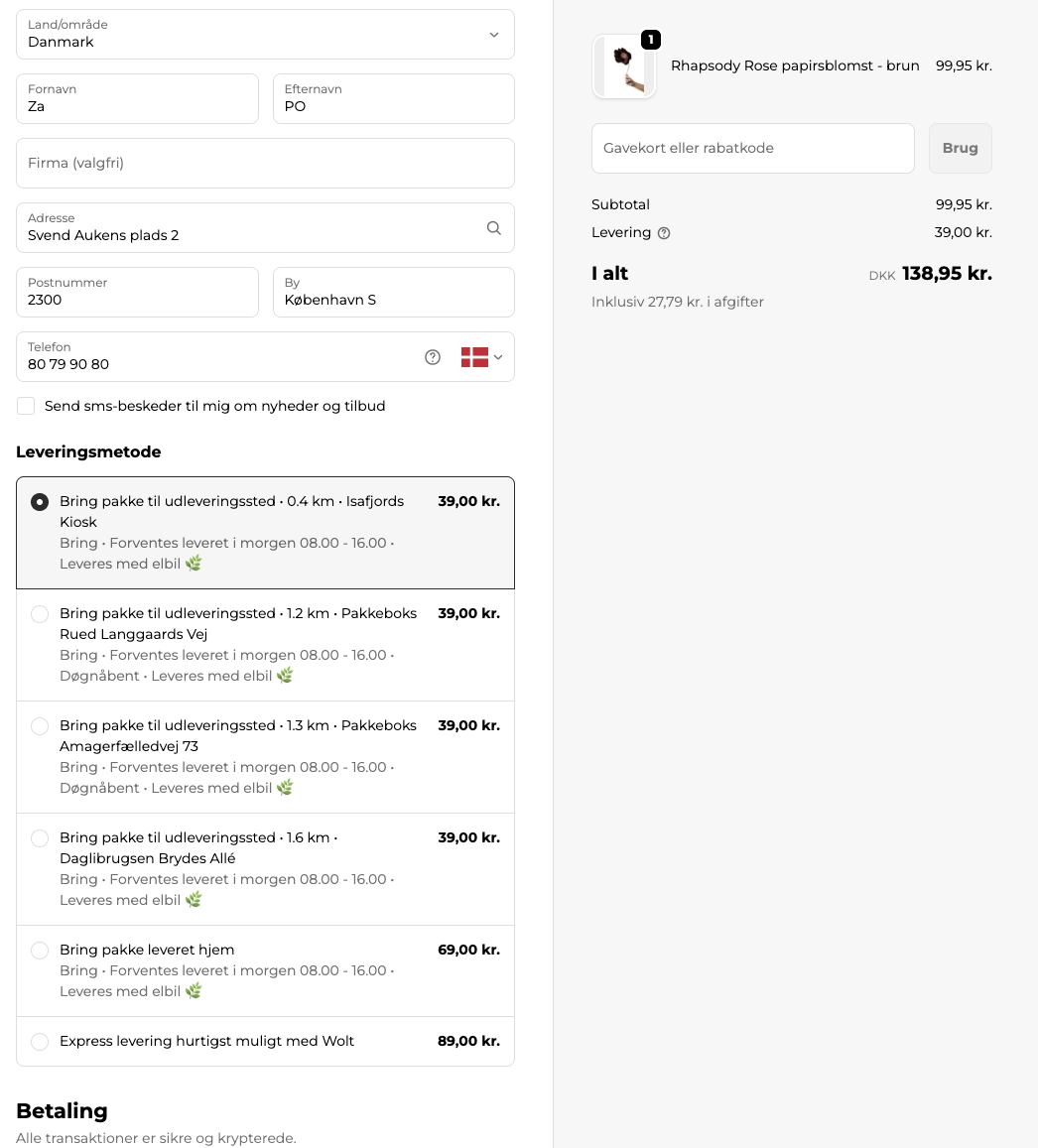The width and height of the screenshot is (1038, 1148).
Task: Click the phone field help icon
Action: 433,357
